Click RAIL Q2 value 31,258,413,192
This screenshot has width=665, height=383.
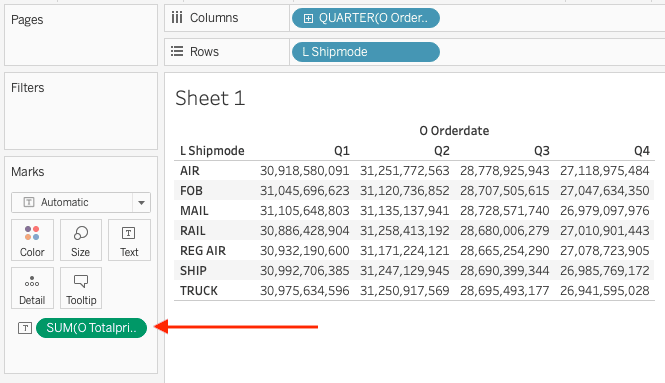click(x=405, y=231)
